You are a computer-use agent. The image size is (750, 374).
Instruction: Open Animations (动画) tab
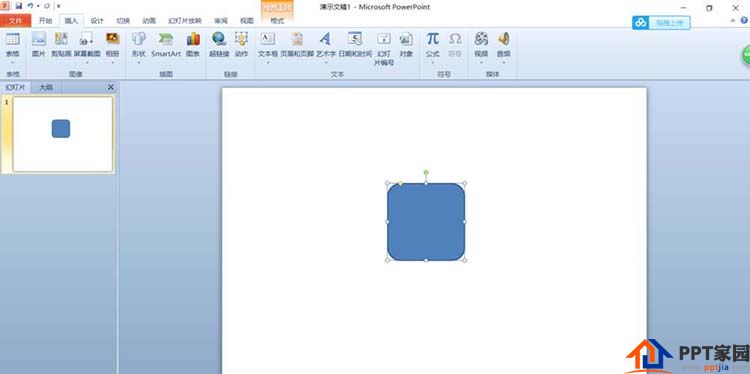coord(149,21)
